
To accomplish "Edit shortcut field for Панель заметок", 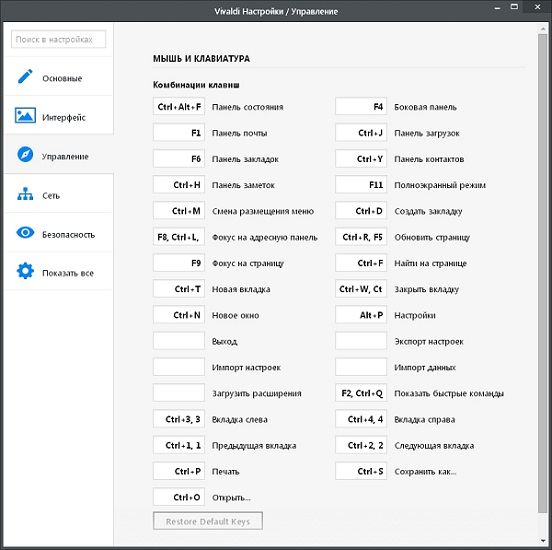I will tap(179, 185).
